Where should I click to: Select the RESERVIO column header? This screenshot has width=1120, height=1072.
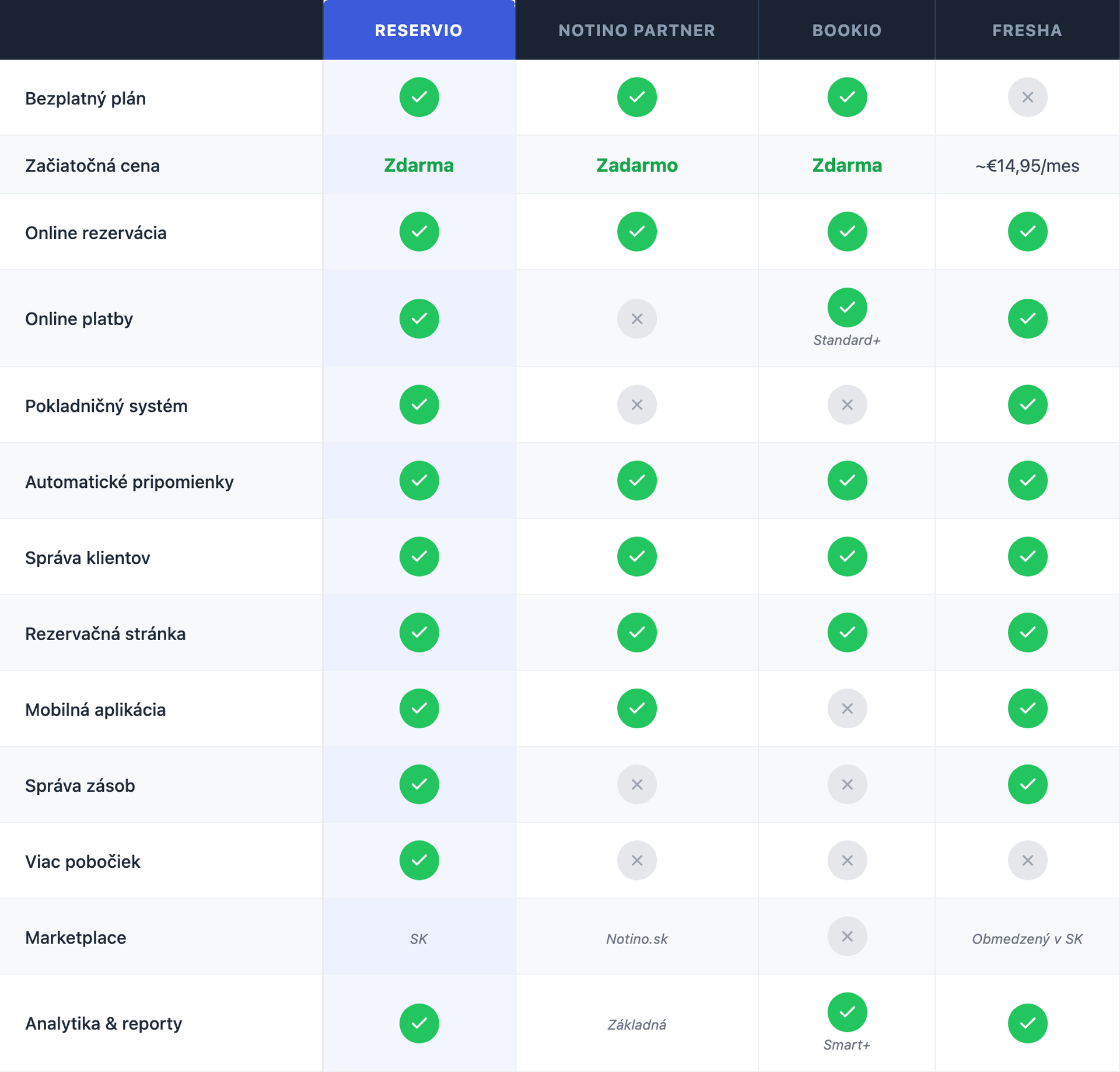419,30
